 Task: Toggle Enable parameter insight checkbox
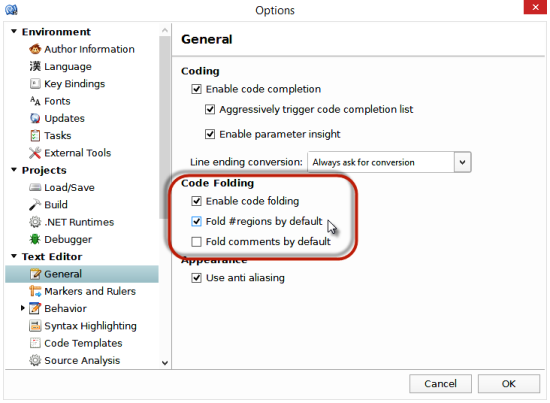point(210,134)
